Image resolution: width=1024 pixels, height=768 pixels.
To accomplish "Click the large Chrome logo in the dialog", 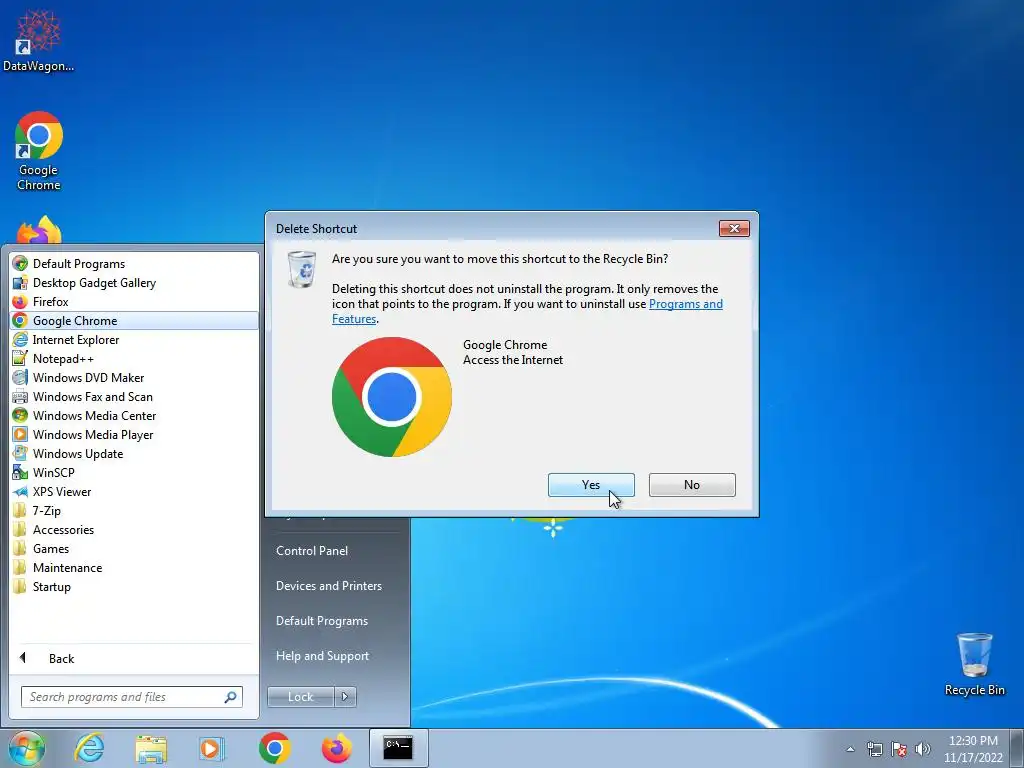I will (x=392, y=397).
